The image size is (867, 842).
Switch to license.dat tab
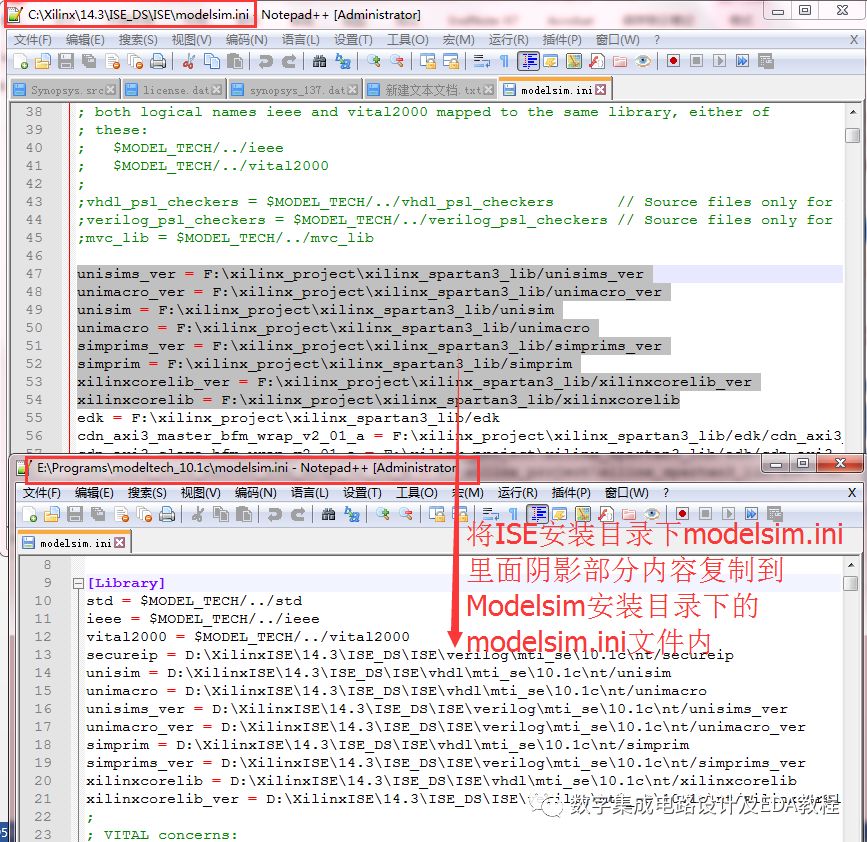174,90
